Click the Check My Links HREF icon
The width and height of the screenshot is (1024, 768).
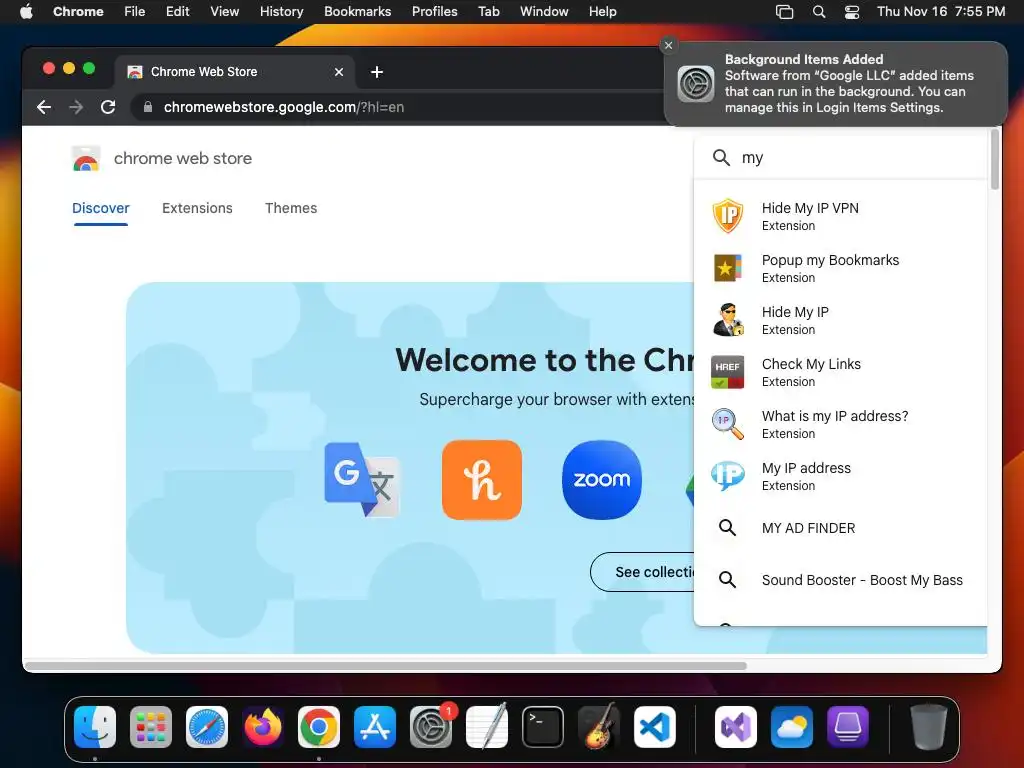[x=728, y=372]
